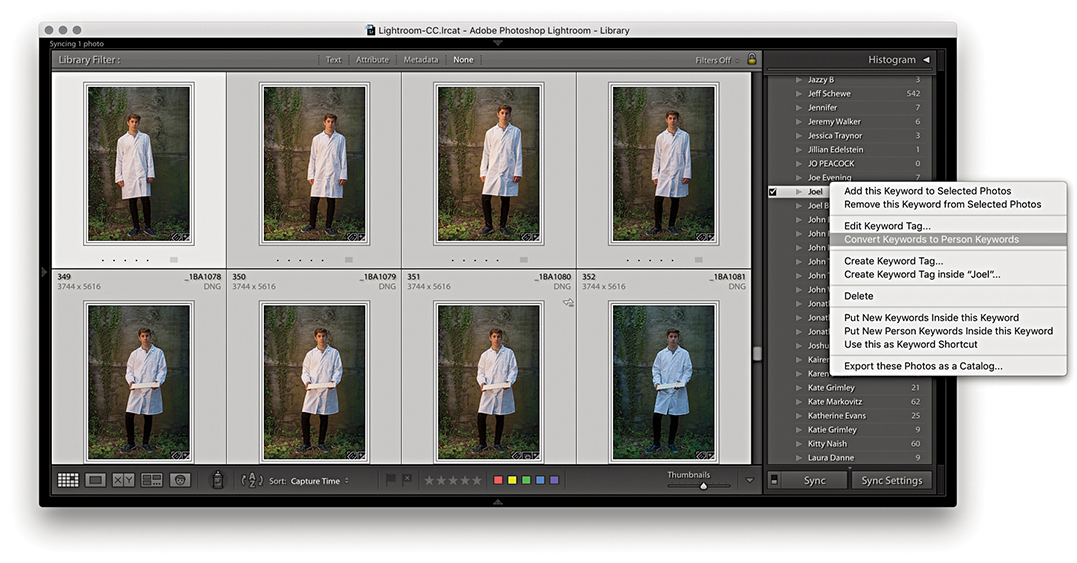Screen dimensions: 1077x563
Task: Set the pick flag in toolbar
Action: point(392,481)
